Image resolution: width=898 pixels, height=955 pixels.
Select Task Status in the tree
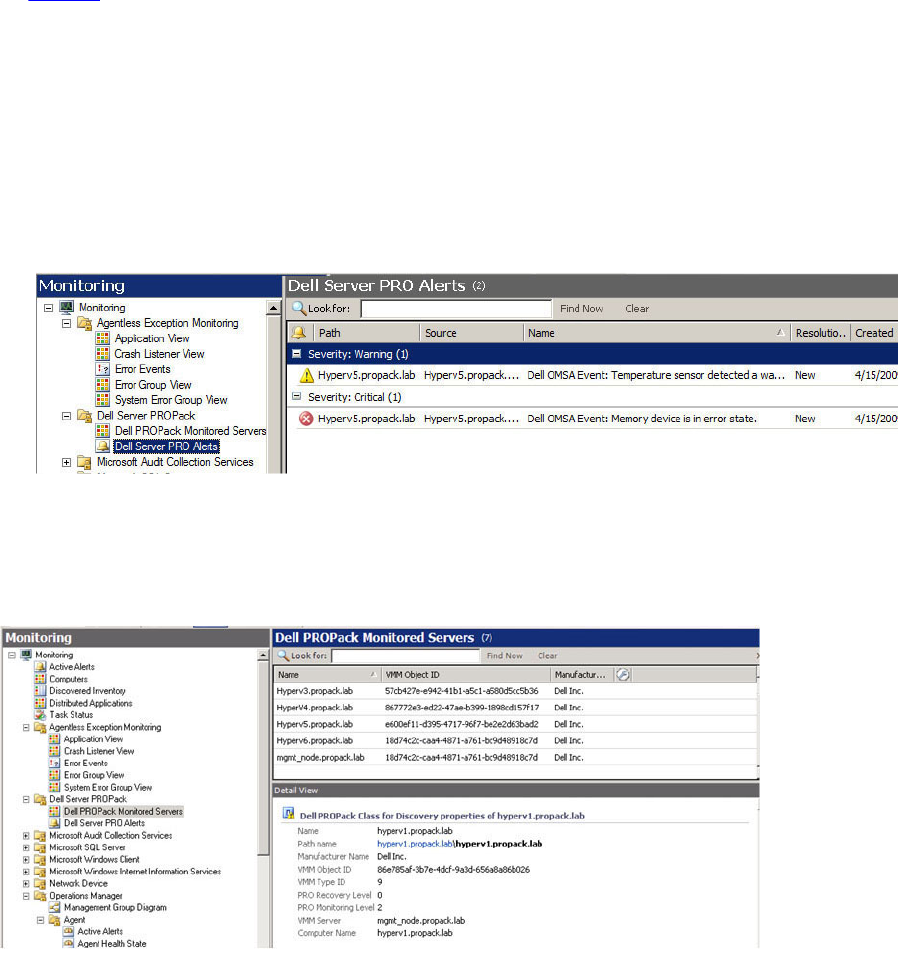pyautogui.click(x=71, y=714)
